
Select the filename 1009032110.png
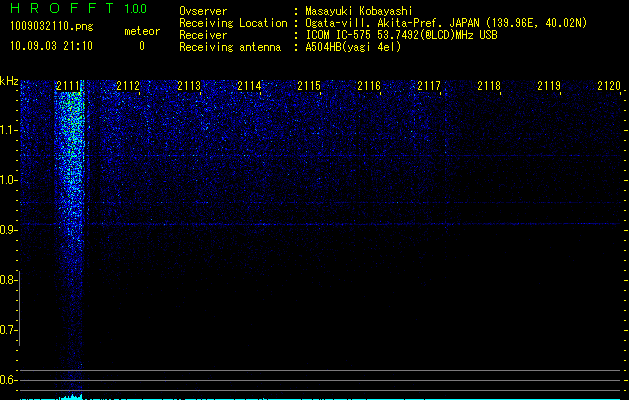[x=52, y=27]
